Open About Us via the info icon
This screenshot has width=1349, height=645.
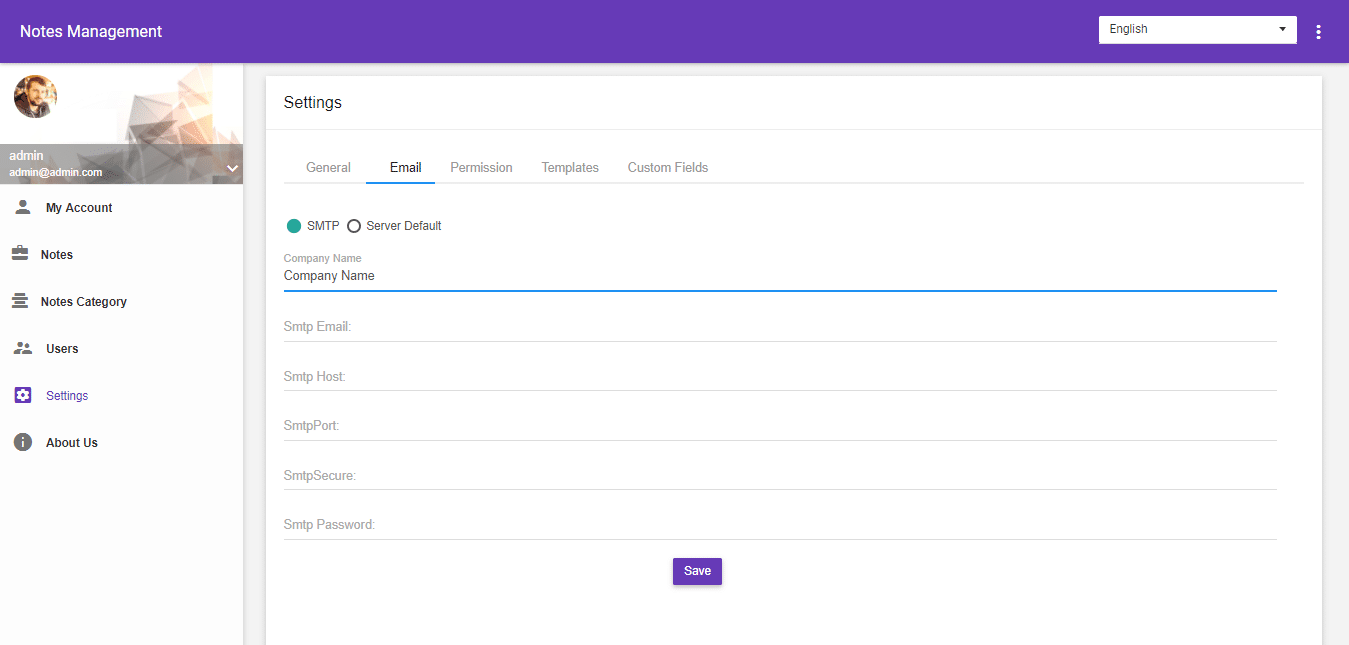pyautogui.click(x=22, y=441)
